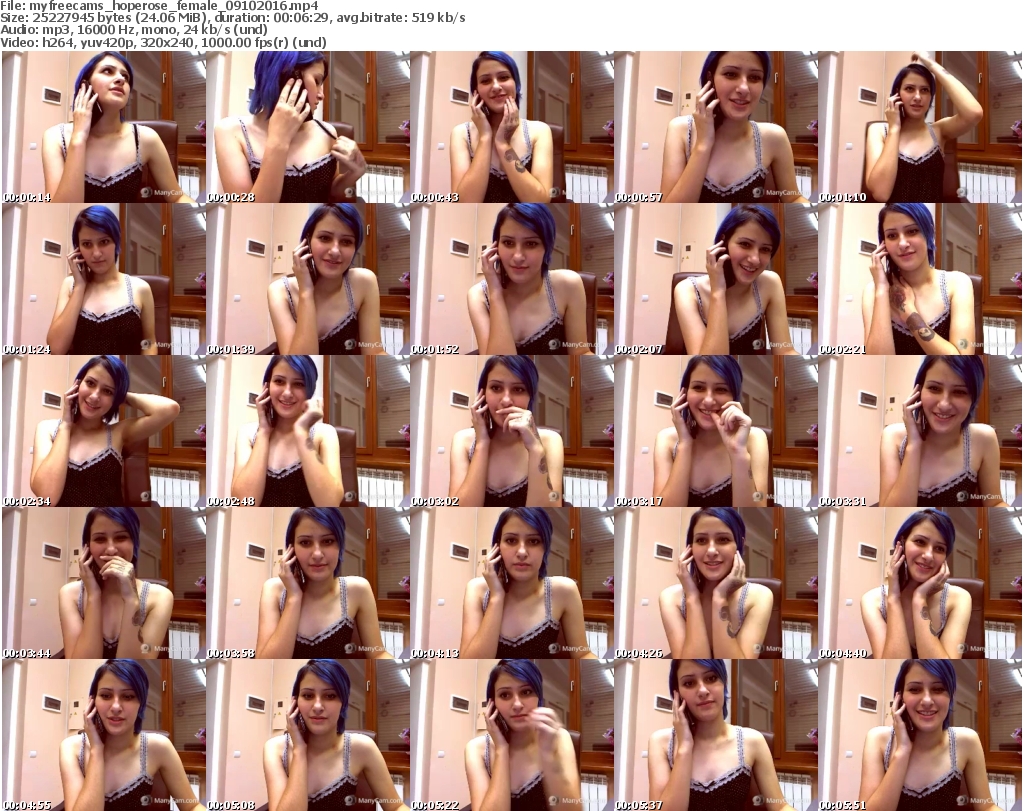1024x811 pixels.
Task: Select the thumbnail at 00:01:24
Action: (x=103, y=280)
